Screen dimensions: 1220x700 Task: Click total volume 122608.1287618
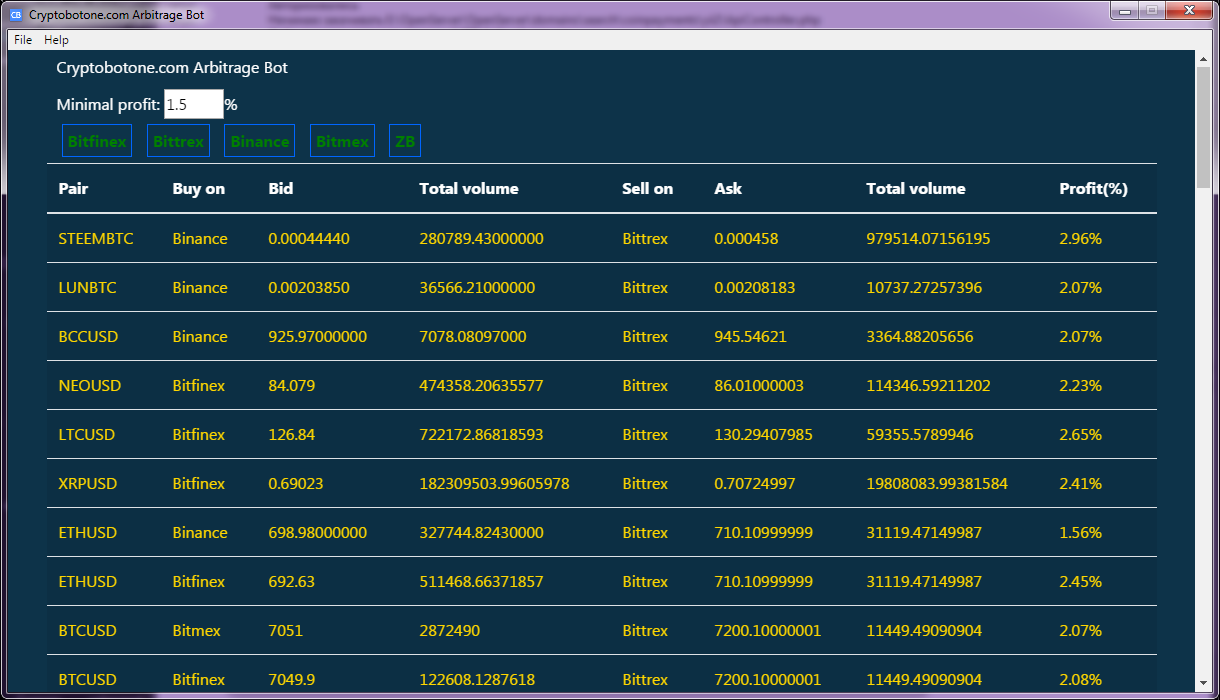[478, 680]
